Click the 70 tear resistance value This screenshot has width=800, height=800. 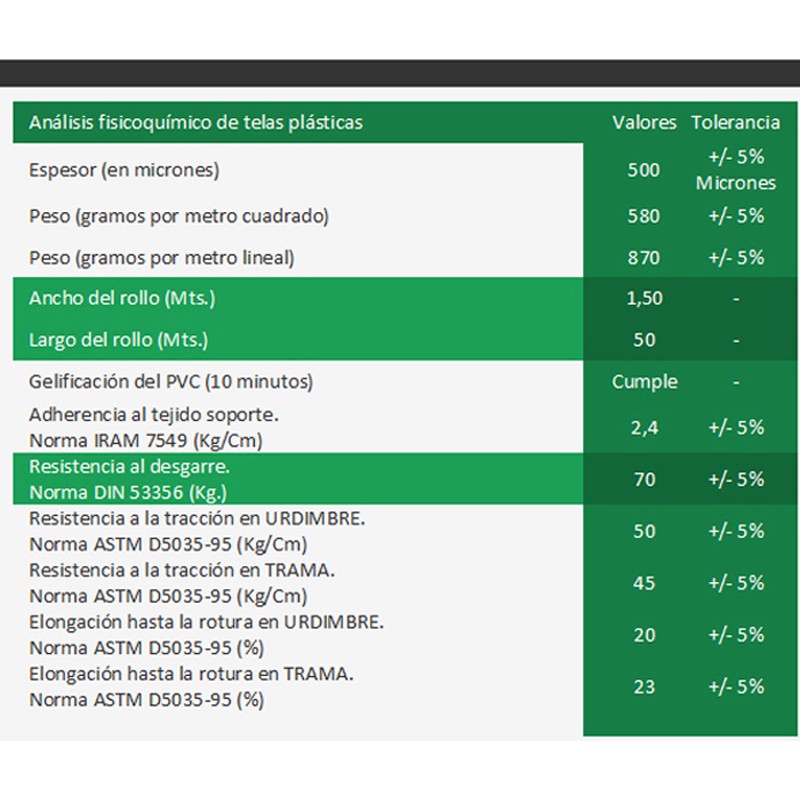tap(644, 480)
